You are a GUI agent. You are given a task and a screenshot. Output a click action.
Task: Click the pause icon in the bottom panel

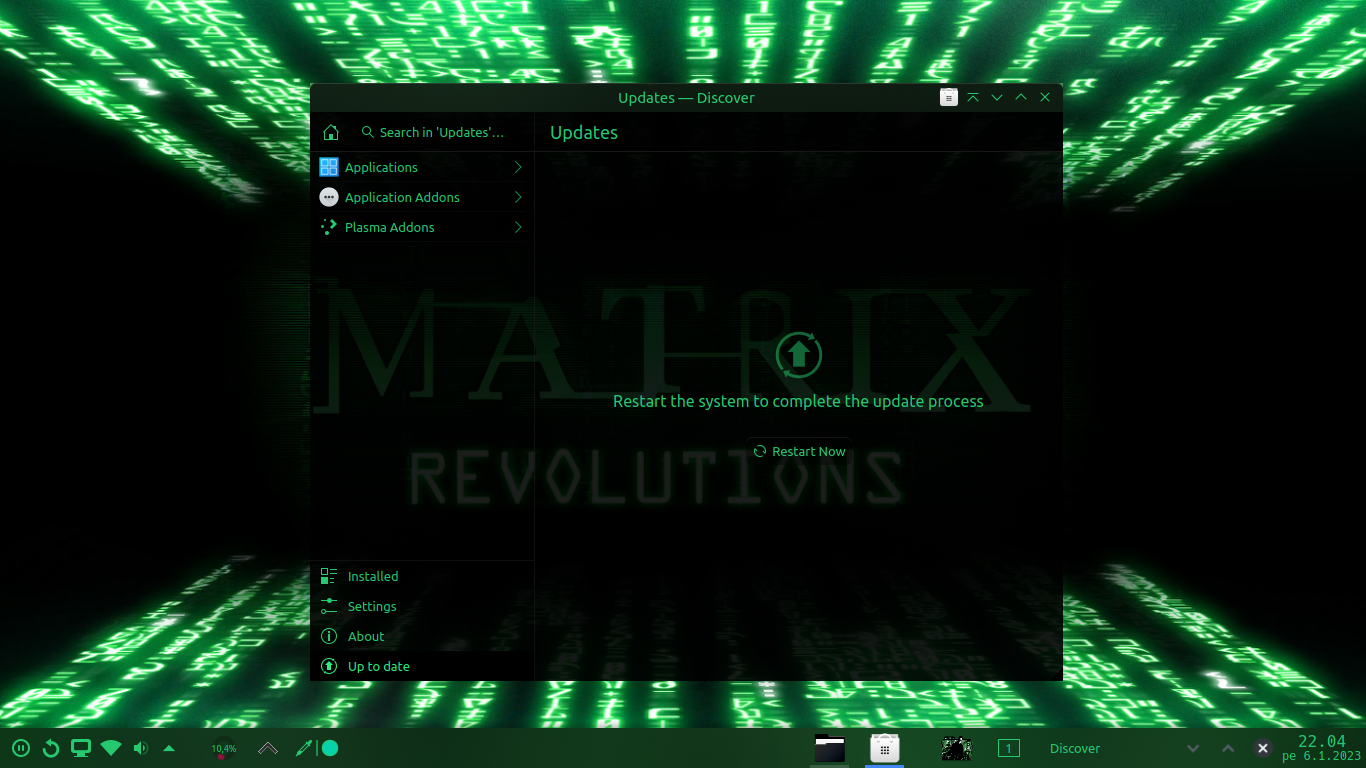(21, 748)
